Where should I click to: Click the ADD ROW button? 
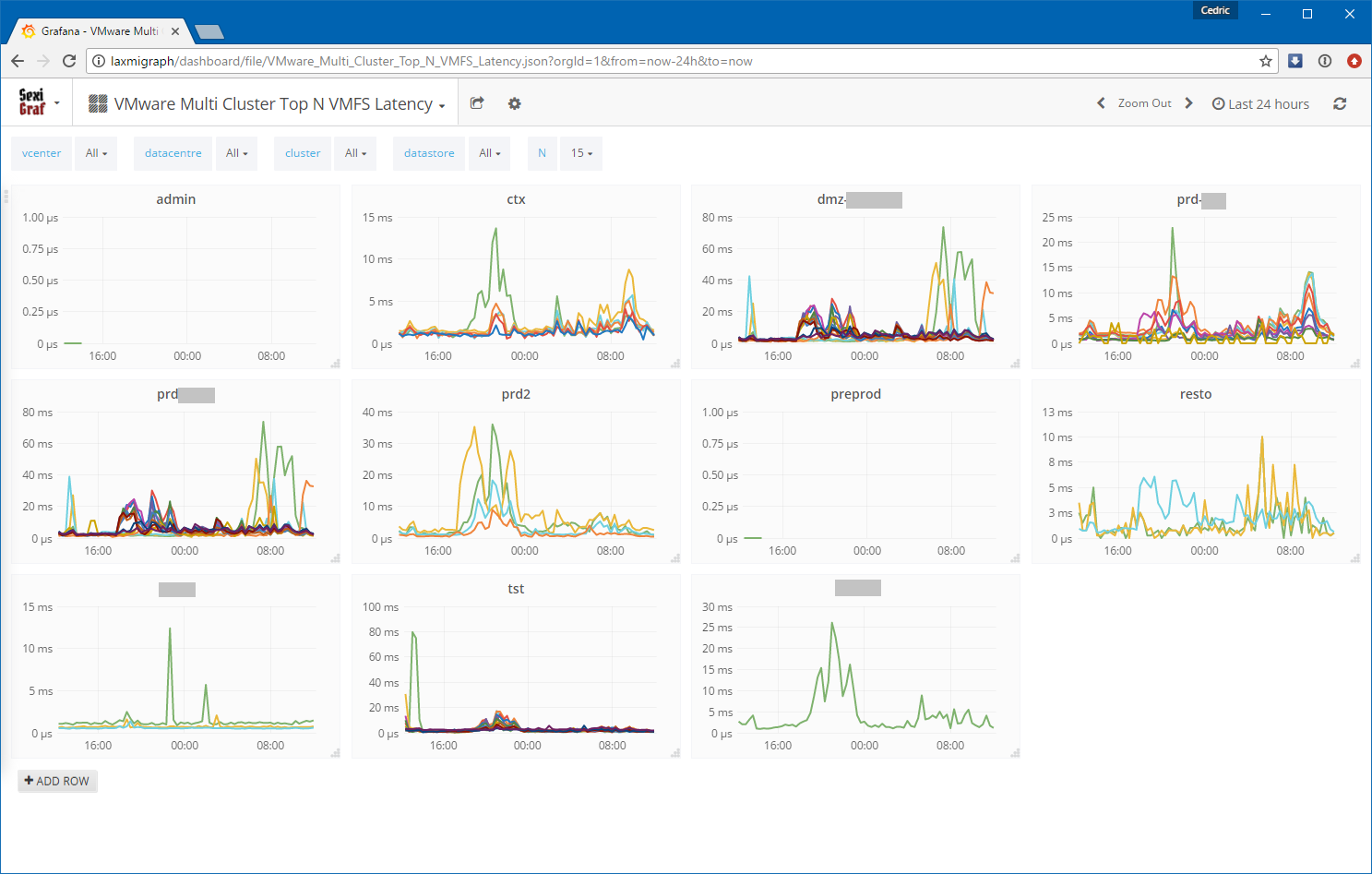(x=57, y=781)
